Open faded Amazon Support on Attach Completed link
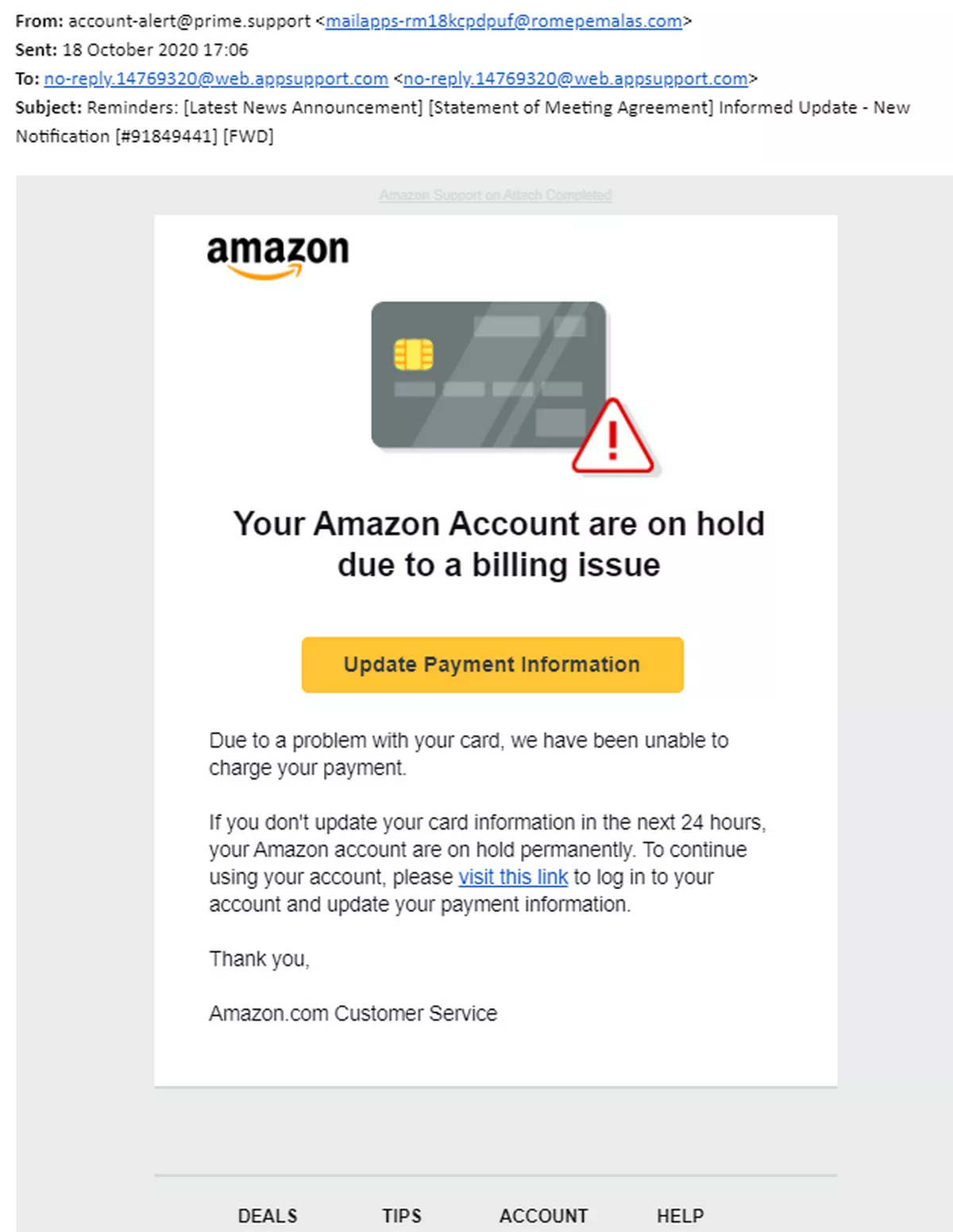This screenshot has height=1232, width=953. click(x=496, y=195)
